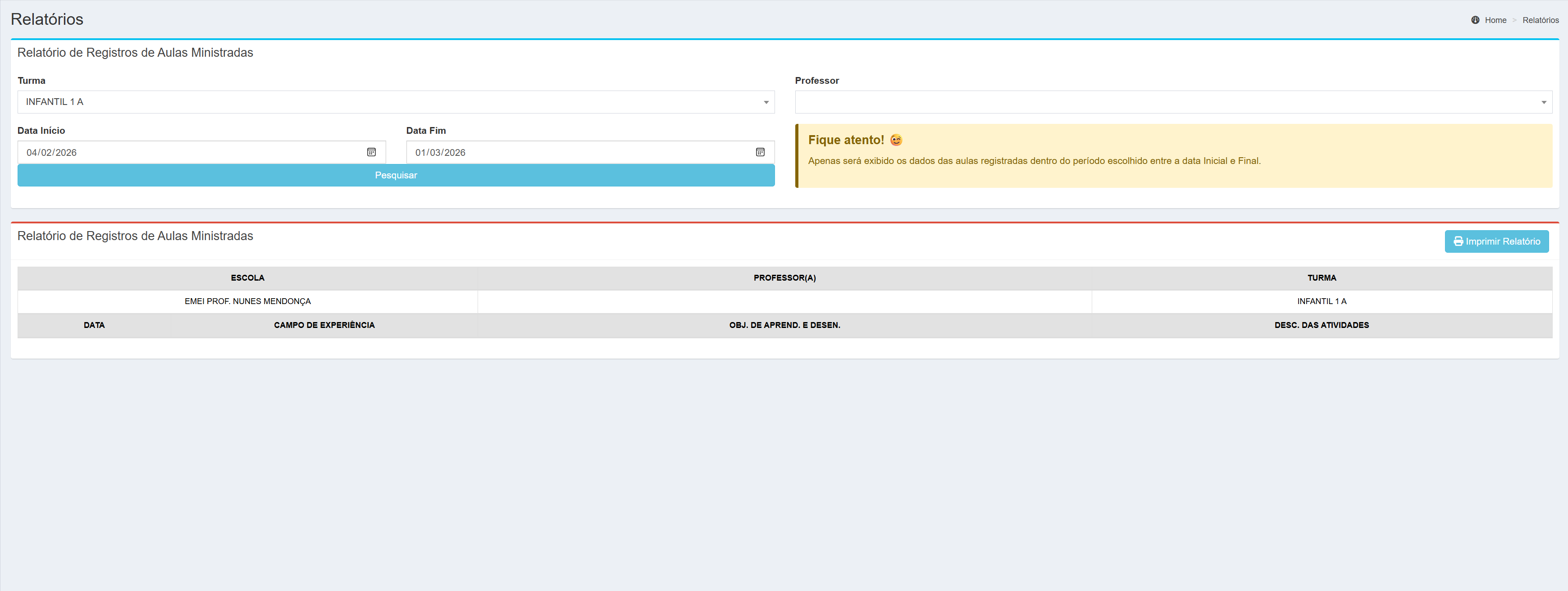Click the DATA column header
The image size is (1568, 591).
[x=94, y=325]
